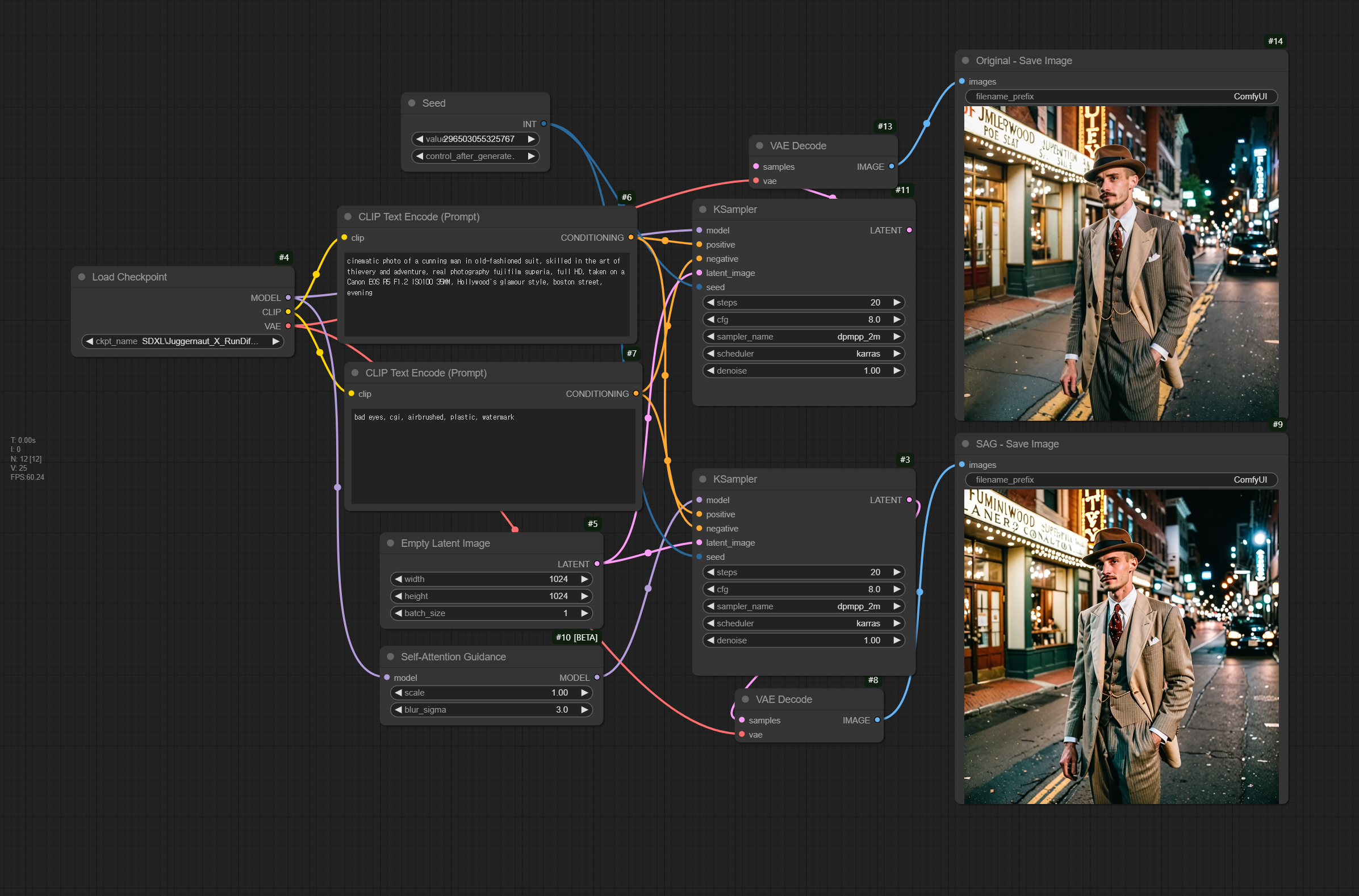1359x896 pixels.
Task: Click the images input port on SAG - Save Image
Action: [x=962, y=464]
